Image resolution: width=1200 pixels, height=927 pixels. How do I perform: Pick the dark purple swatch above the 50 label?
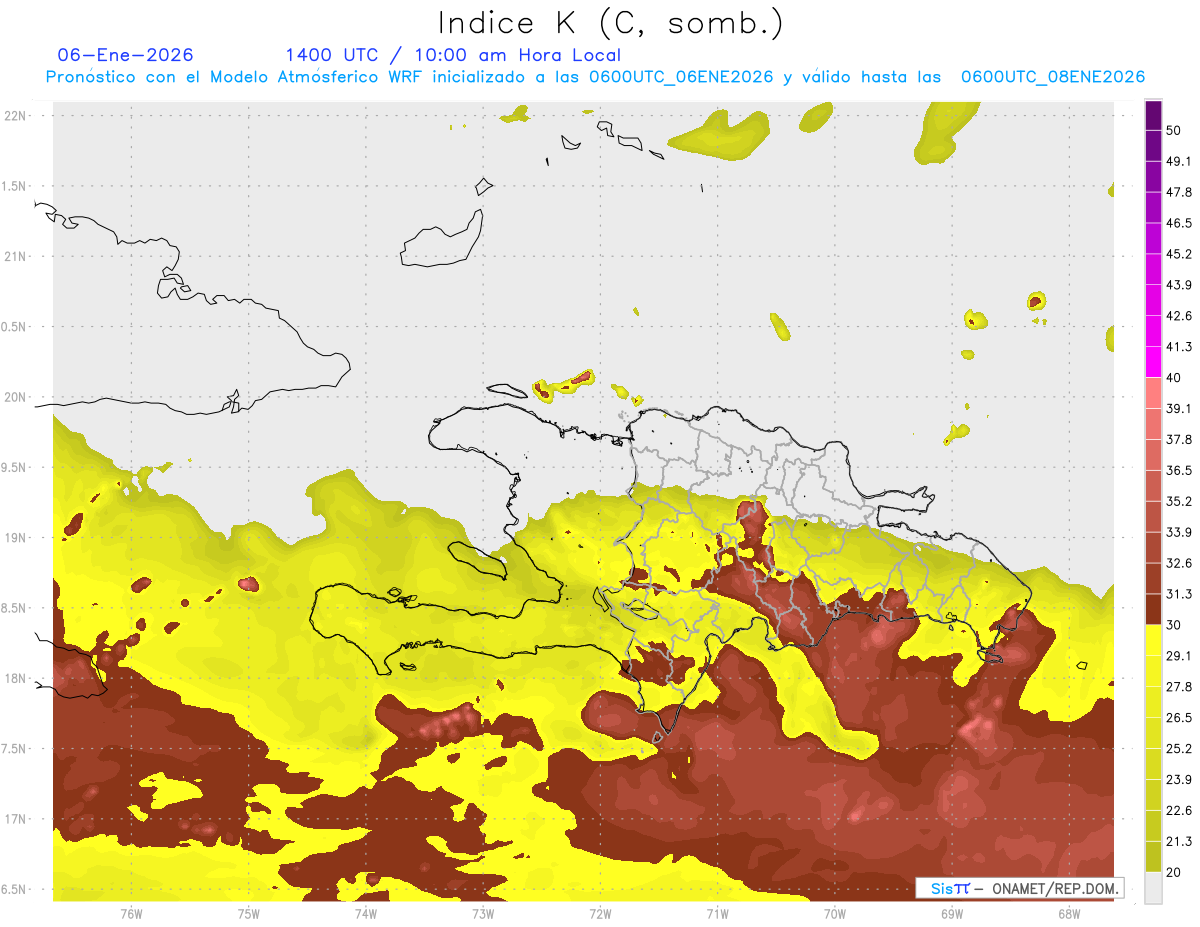[1153, 115]
